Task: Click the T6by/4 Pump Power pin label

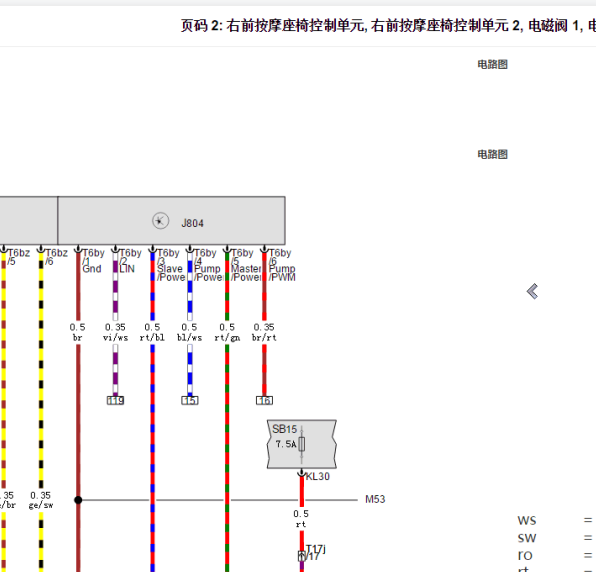Action: click(x=208, y=265)
